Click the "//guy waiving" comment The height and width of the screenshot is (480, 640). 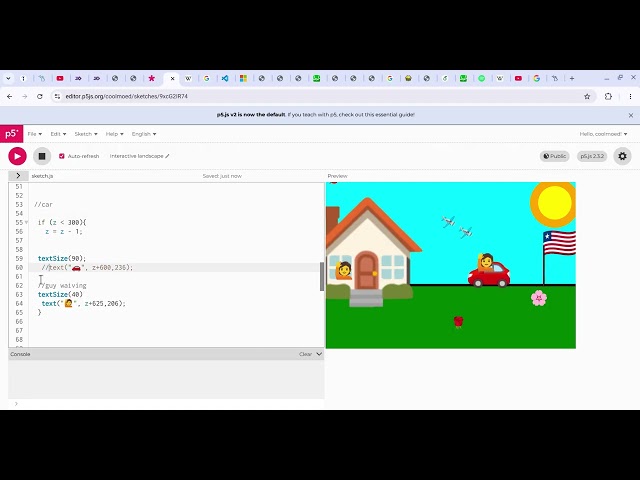tap(62, 285)
